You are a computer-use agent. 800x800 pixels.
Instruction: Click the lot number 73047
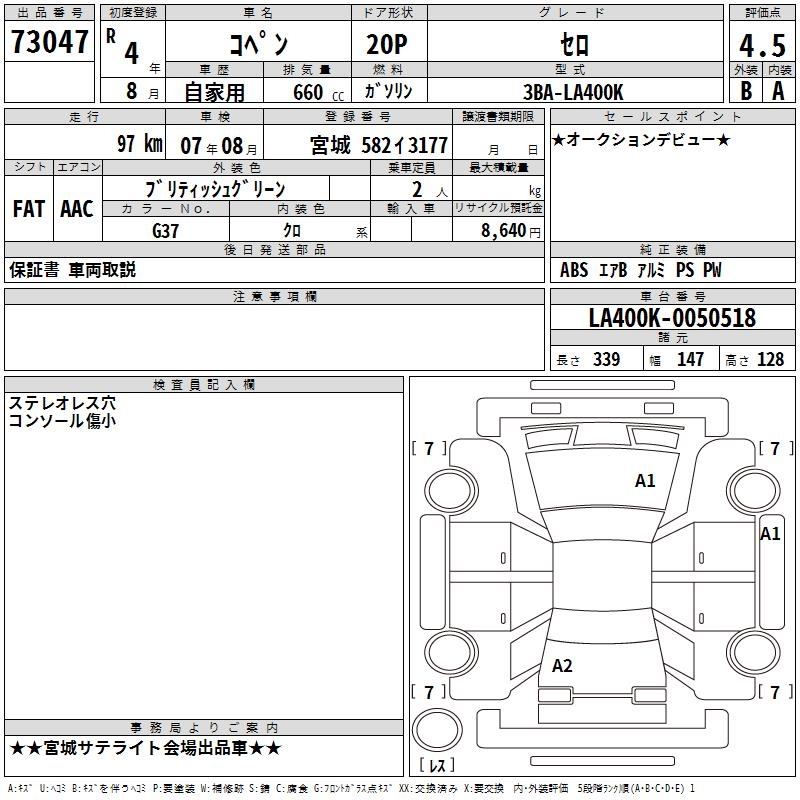pos(49,42)
